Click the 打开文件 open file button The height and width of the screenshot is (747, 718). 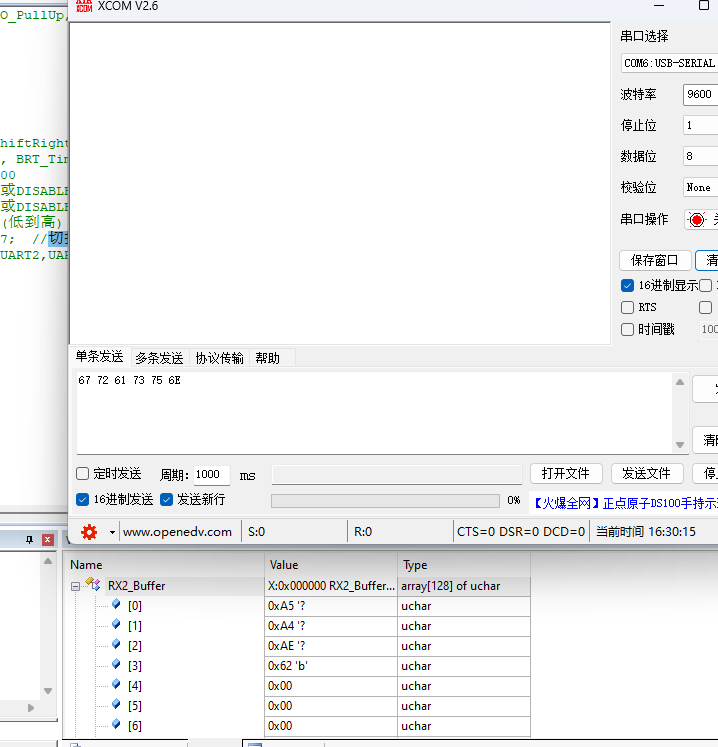click(x=566, y=474)
